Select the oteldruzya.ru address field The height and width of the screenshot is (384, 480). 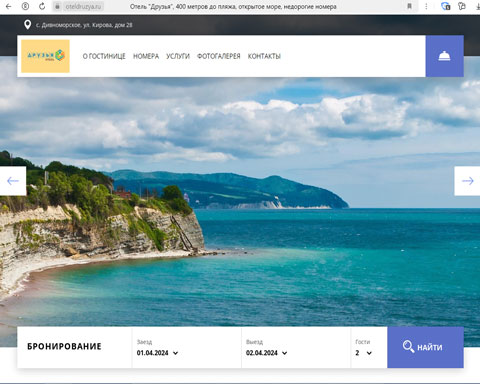tap(83, 6)
